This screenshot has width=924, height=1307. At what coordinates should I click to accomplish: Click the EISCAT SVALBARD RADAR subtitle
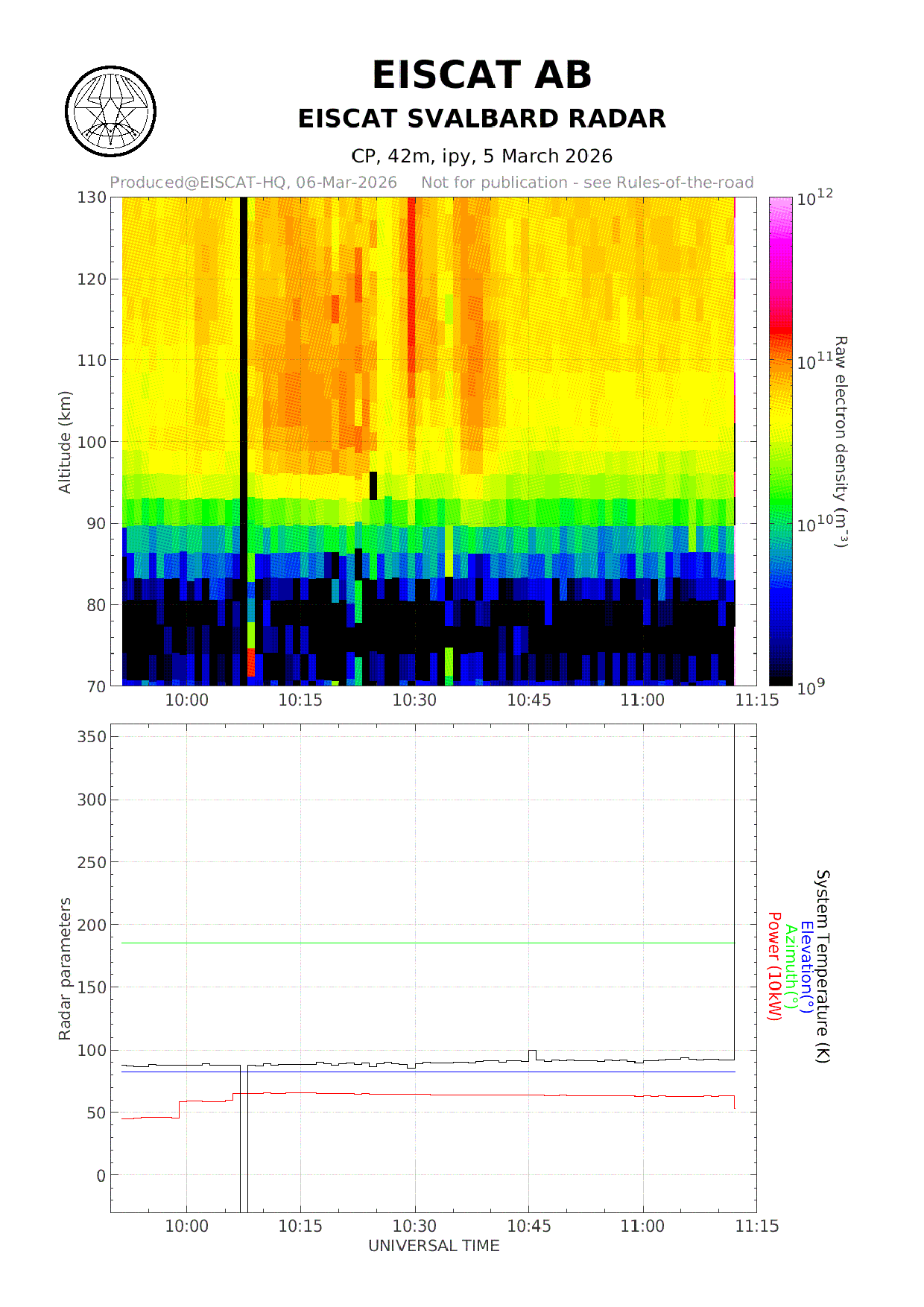(x=481, y=119)
